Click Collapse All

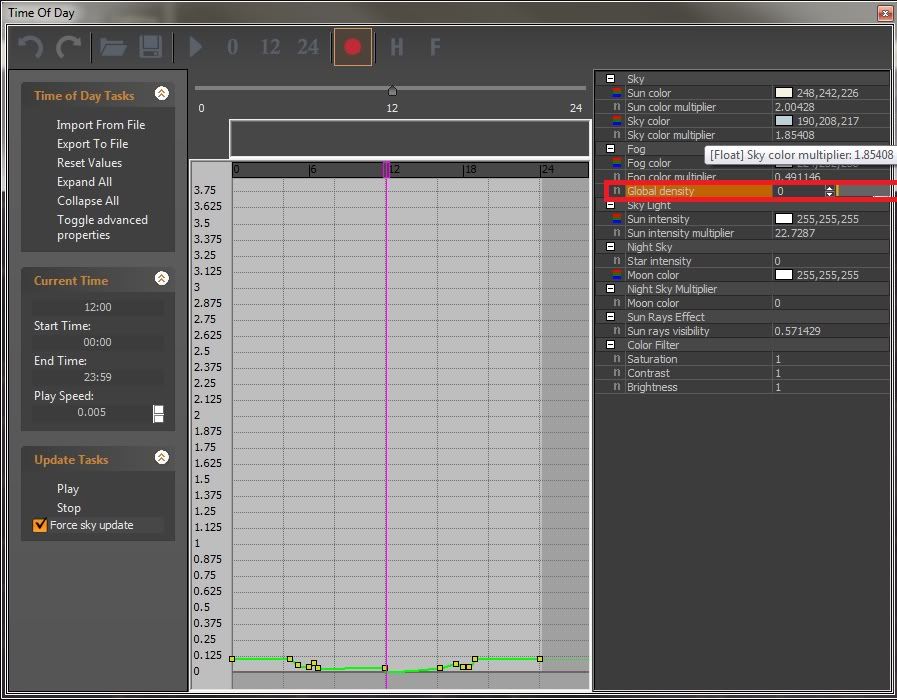click(x=88, y=201)
